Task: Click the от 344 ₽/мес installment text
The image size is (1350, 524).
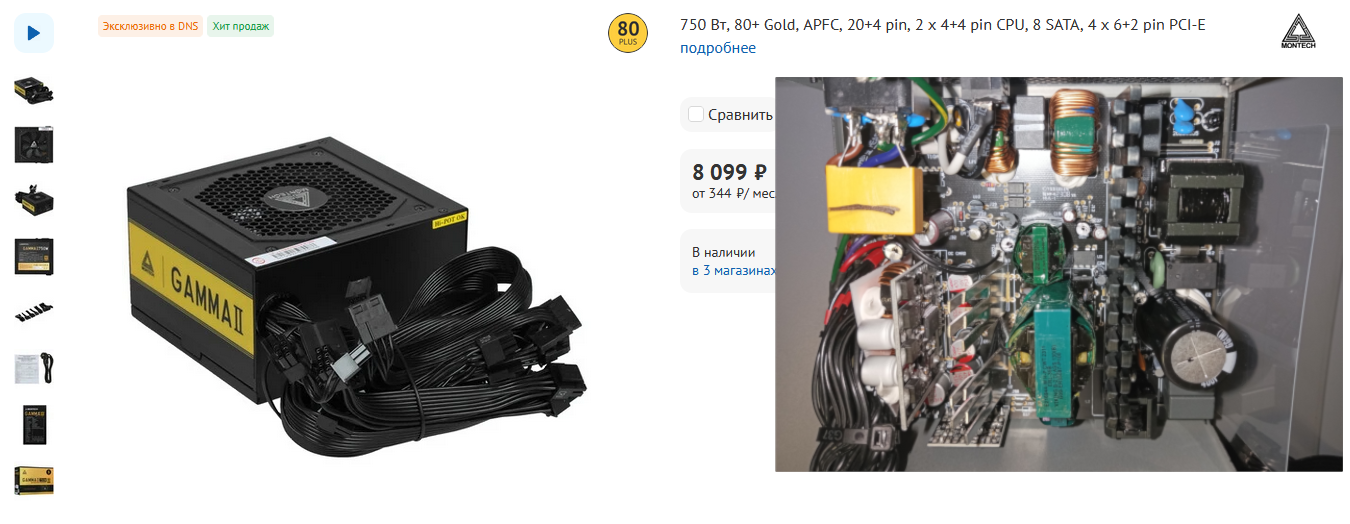Action: tap(734, 194)
